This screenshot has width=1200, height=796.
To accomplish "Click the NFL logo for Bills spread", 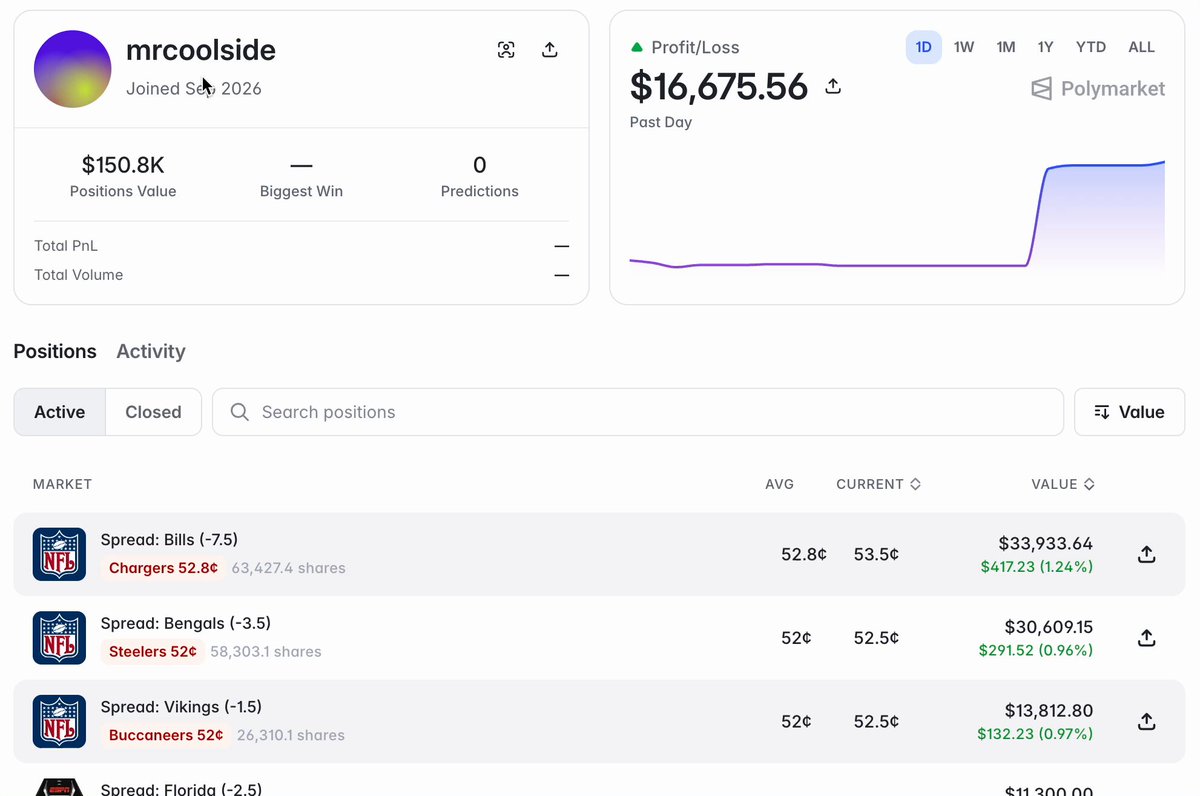I will click(59, 554).
